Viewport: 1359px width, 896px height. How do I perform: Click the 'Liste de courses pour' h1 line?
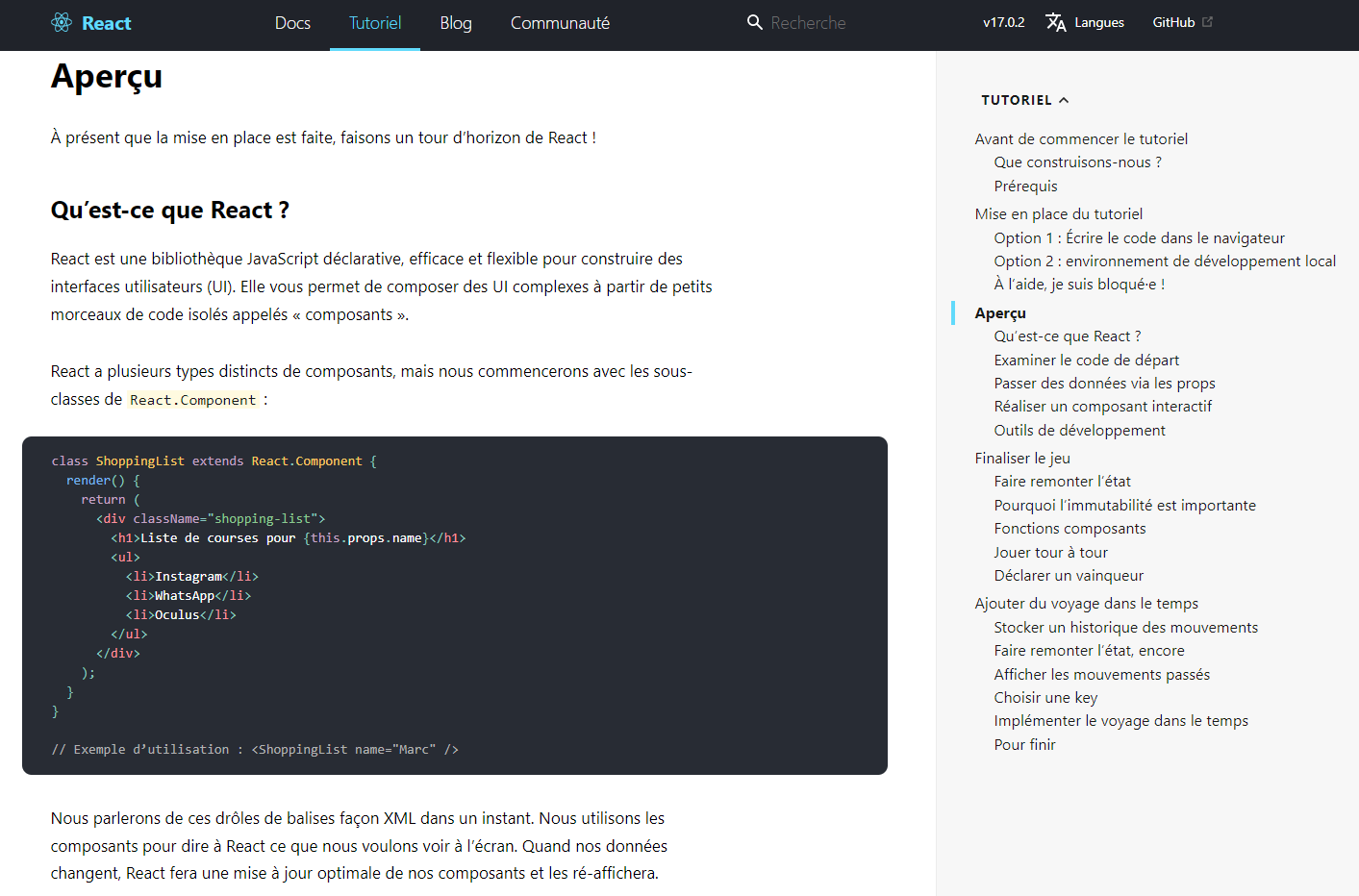pos(288,538)
